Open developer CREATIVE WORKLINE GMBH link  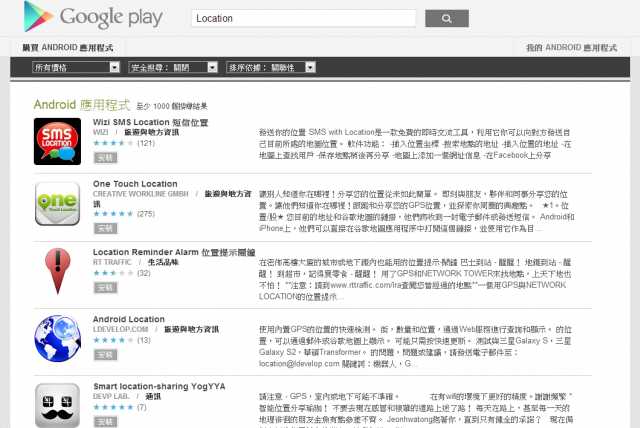pyautogui.click(x=141, y=194)
